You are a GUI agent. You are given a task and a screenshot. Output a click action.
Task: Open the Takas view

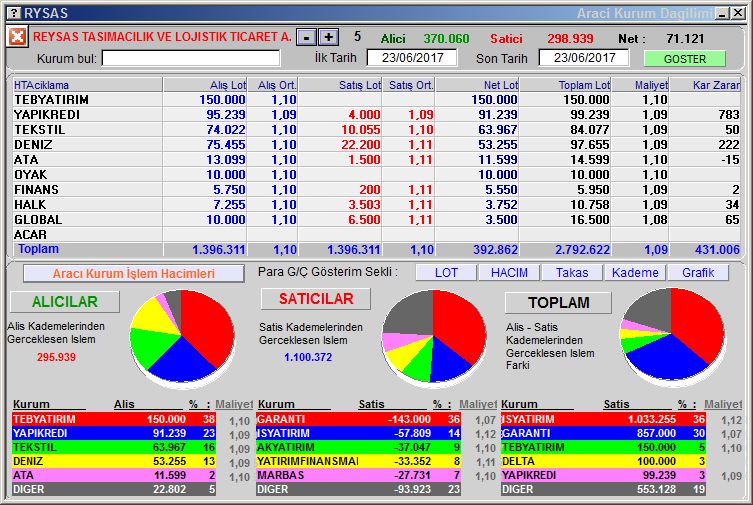(x=572, y=273)
